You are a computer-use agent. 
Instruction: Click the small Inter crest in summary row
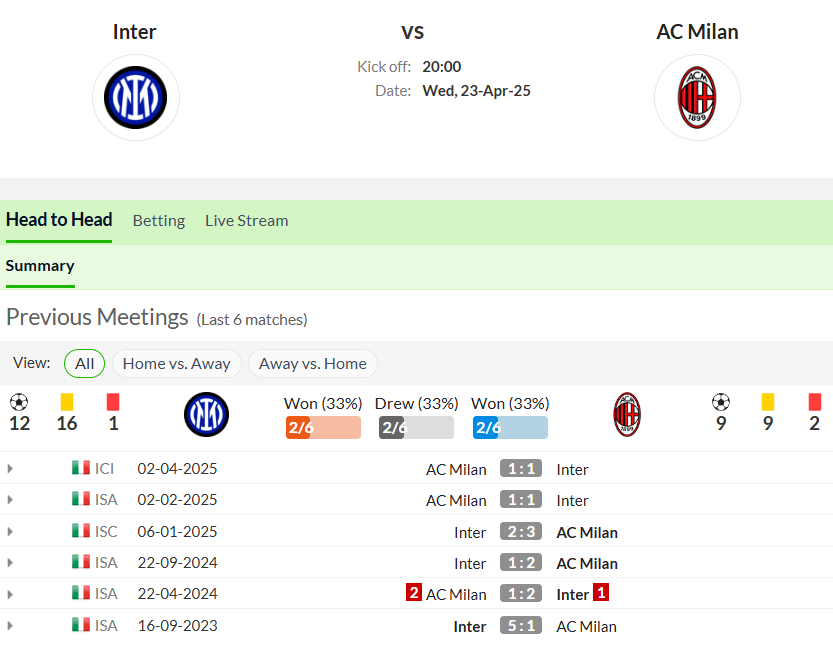207,414
